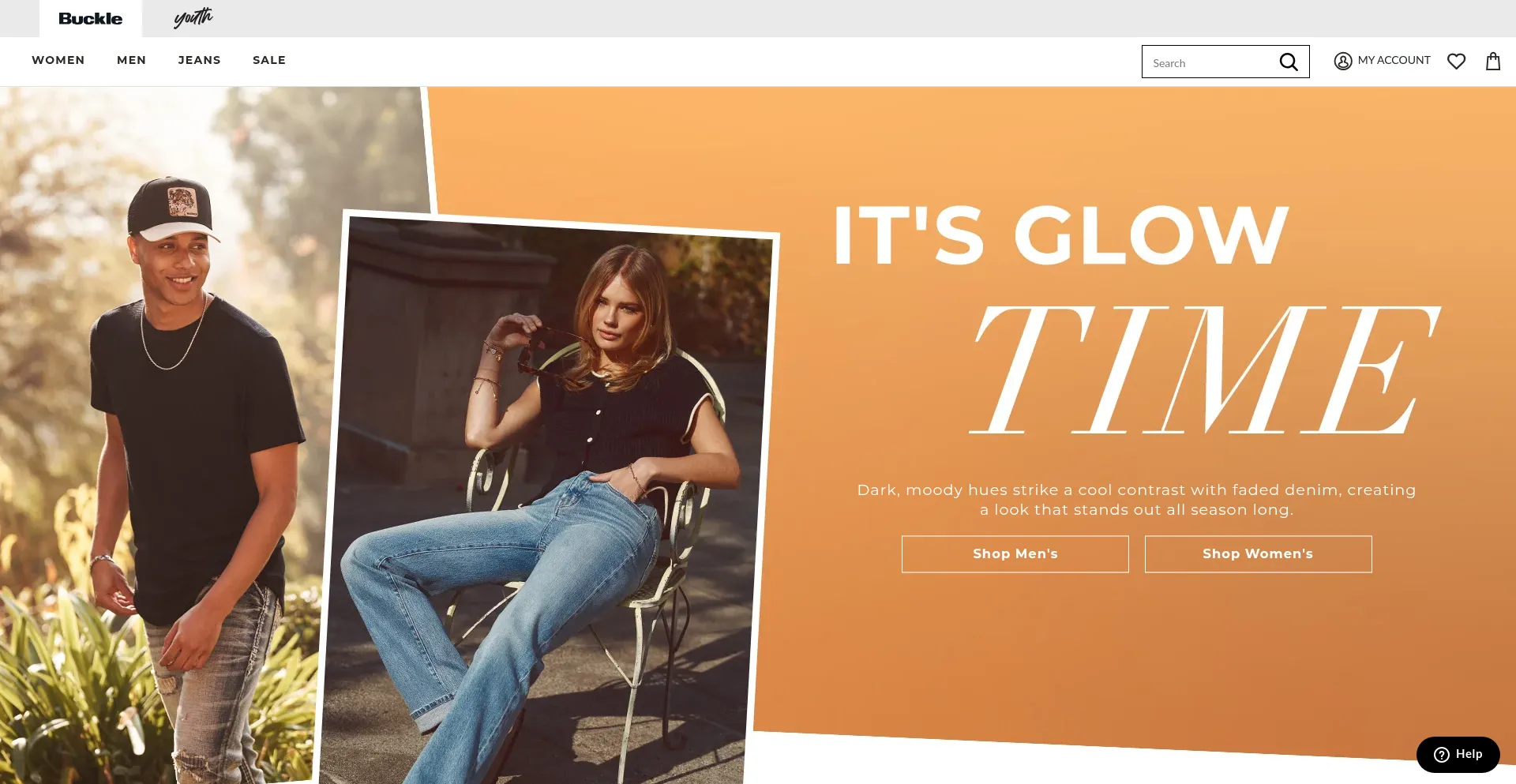Click the IT'S GLOW TIME banner heading

(x=1137, y=317)
